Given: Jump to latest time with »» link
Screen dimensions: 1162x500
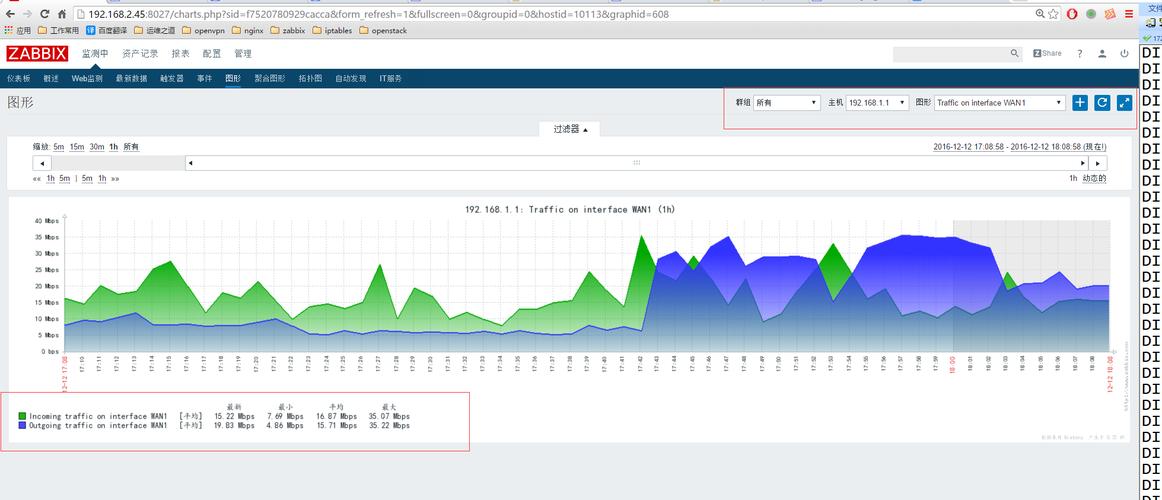Looking at the screenshot, I should tap(115, 179).
